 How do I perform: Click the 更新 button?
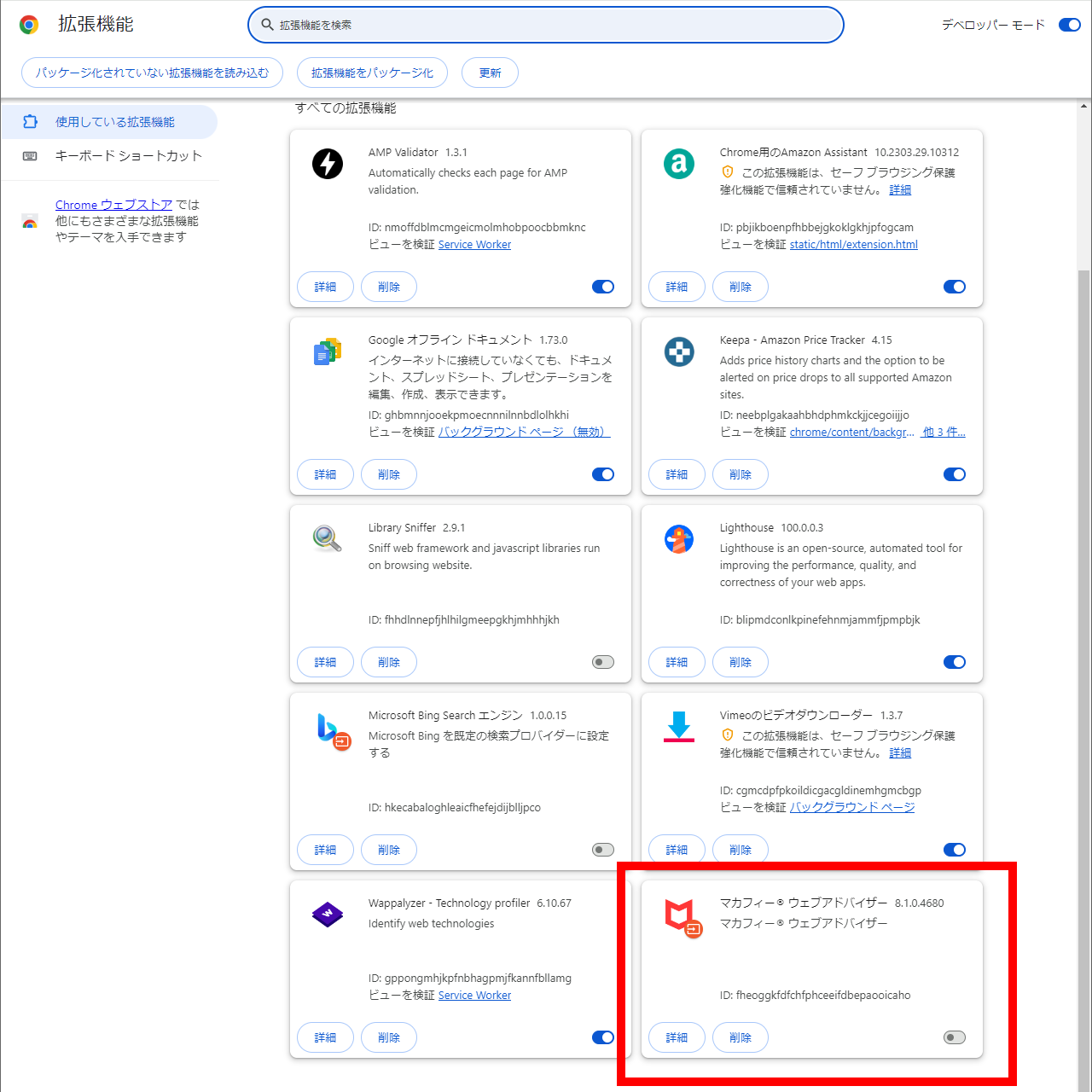490,73
